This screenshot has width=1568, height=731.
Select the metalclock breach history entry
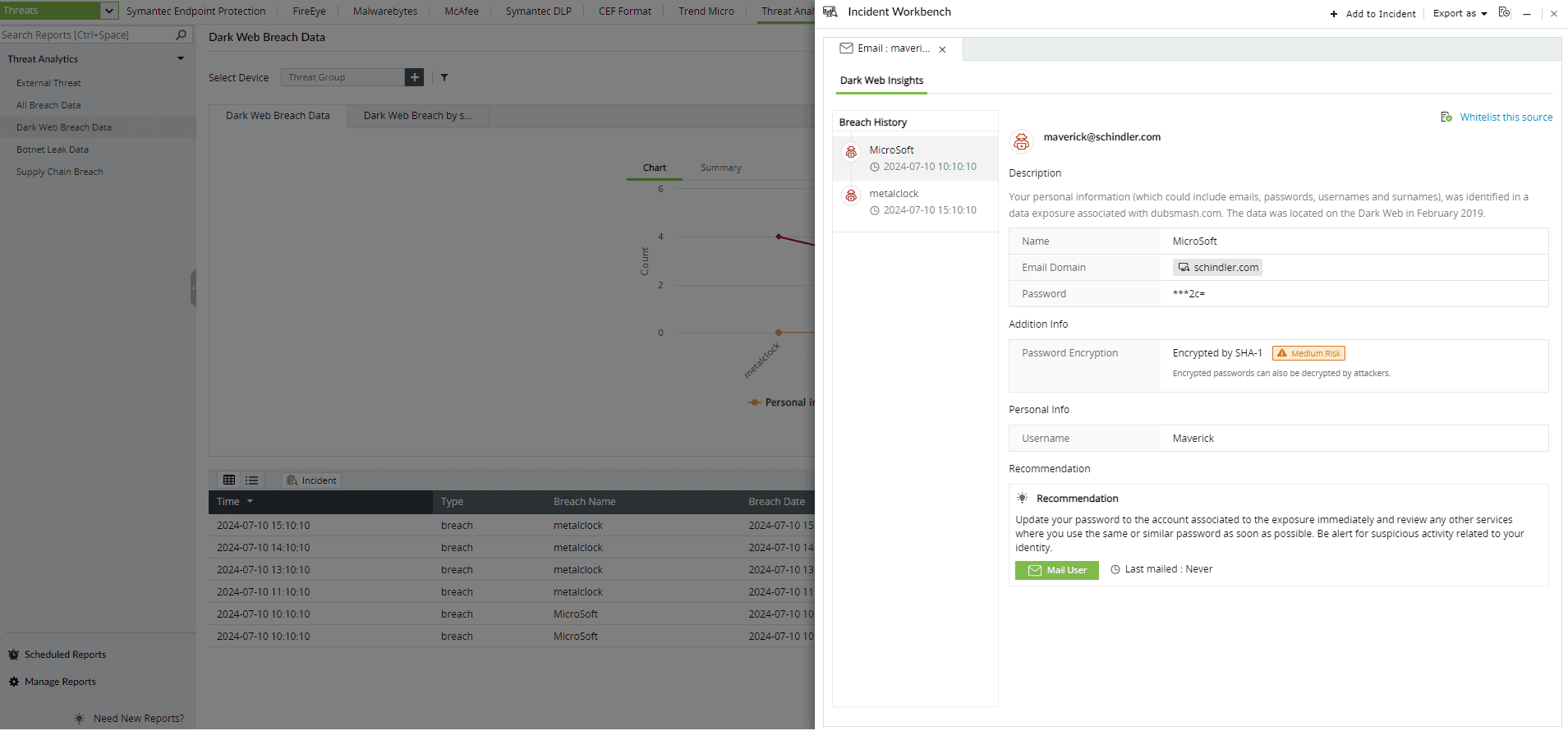click(x=915, y=202)
